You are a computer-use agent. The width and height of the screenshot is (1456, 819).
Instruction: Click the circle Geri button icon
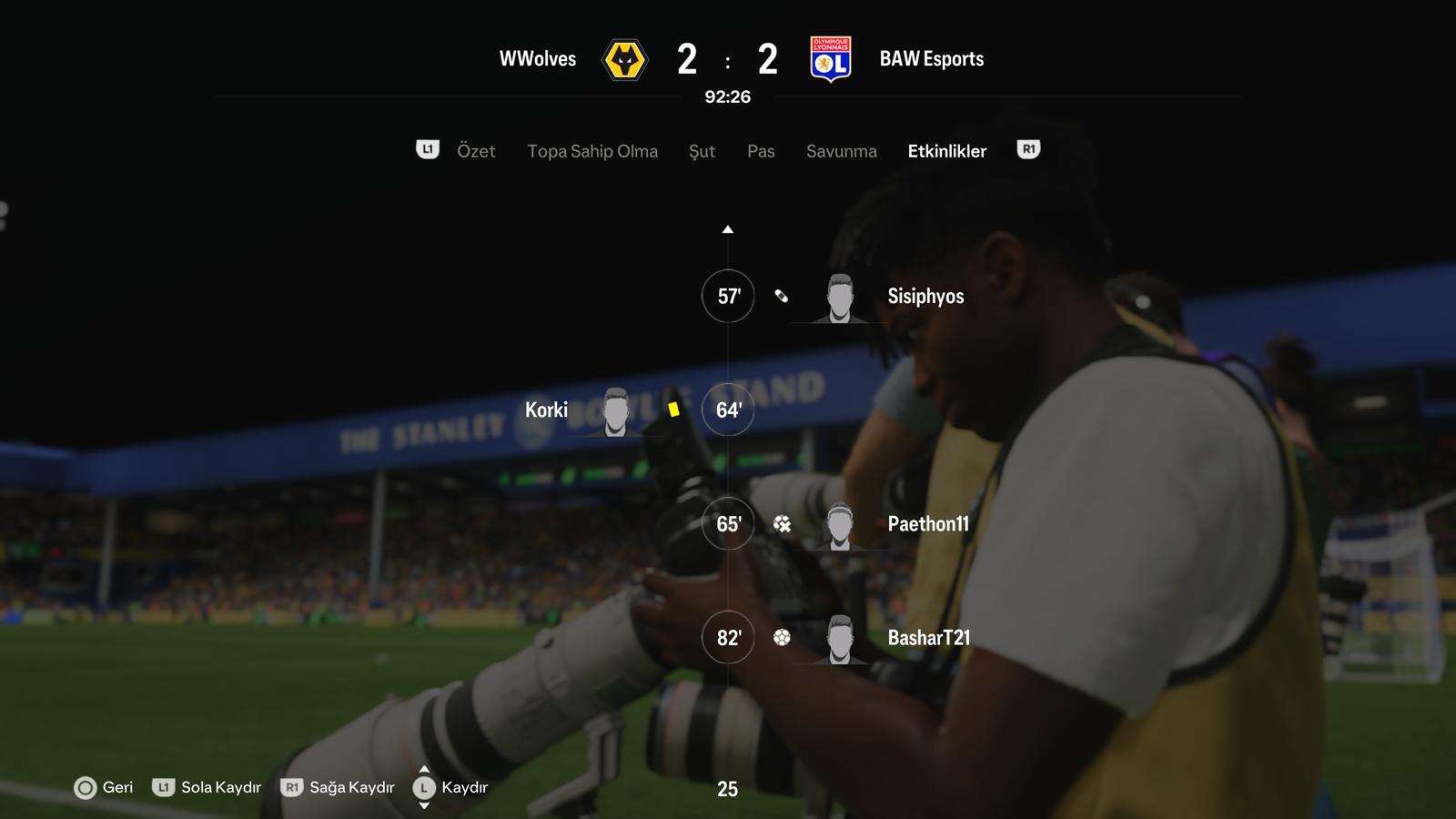point(85,788)
